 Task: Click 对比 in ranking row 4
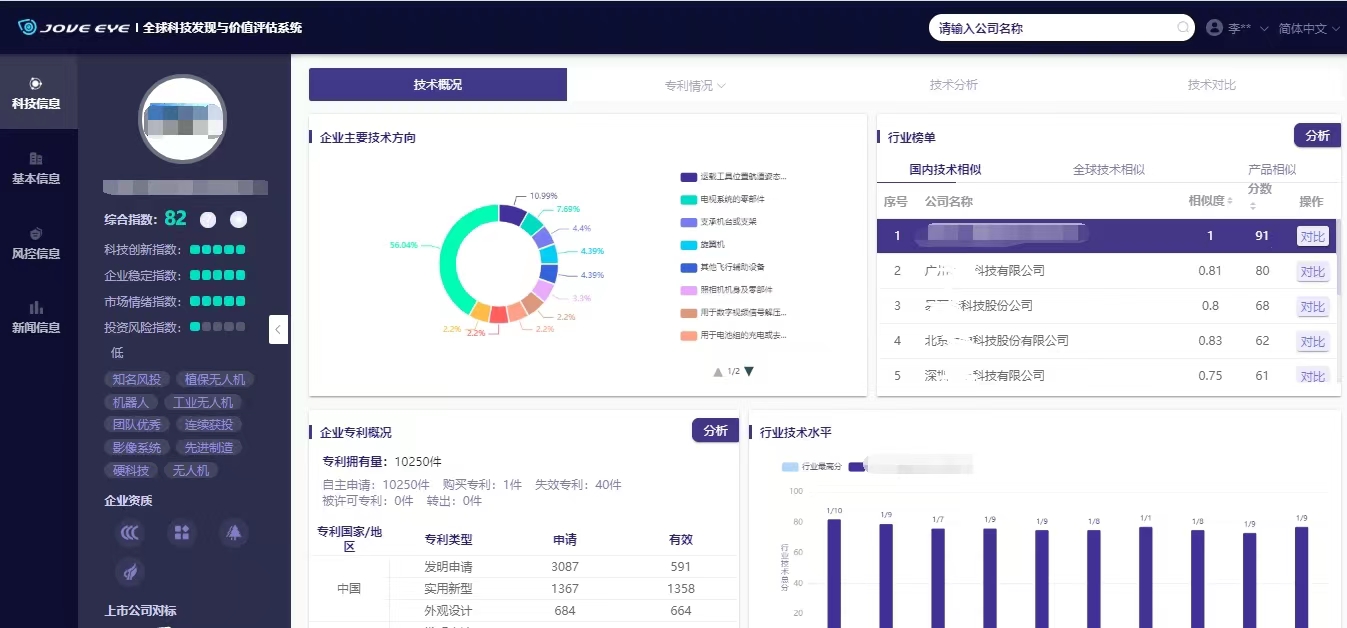click(1312, 341)
